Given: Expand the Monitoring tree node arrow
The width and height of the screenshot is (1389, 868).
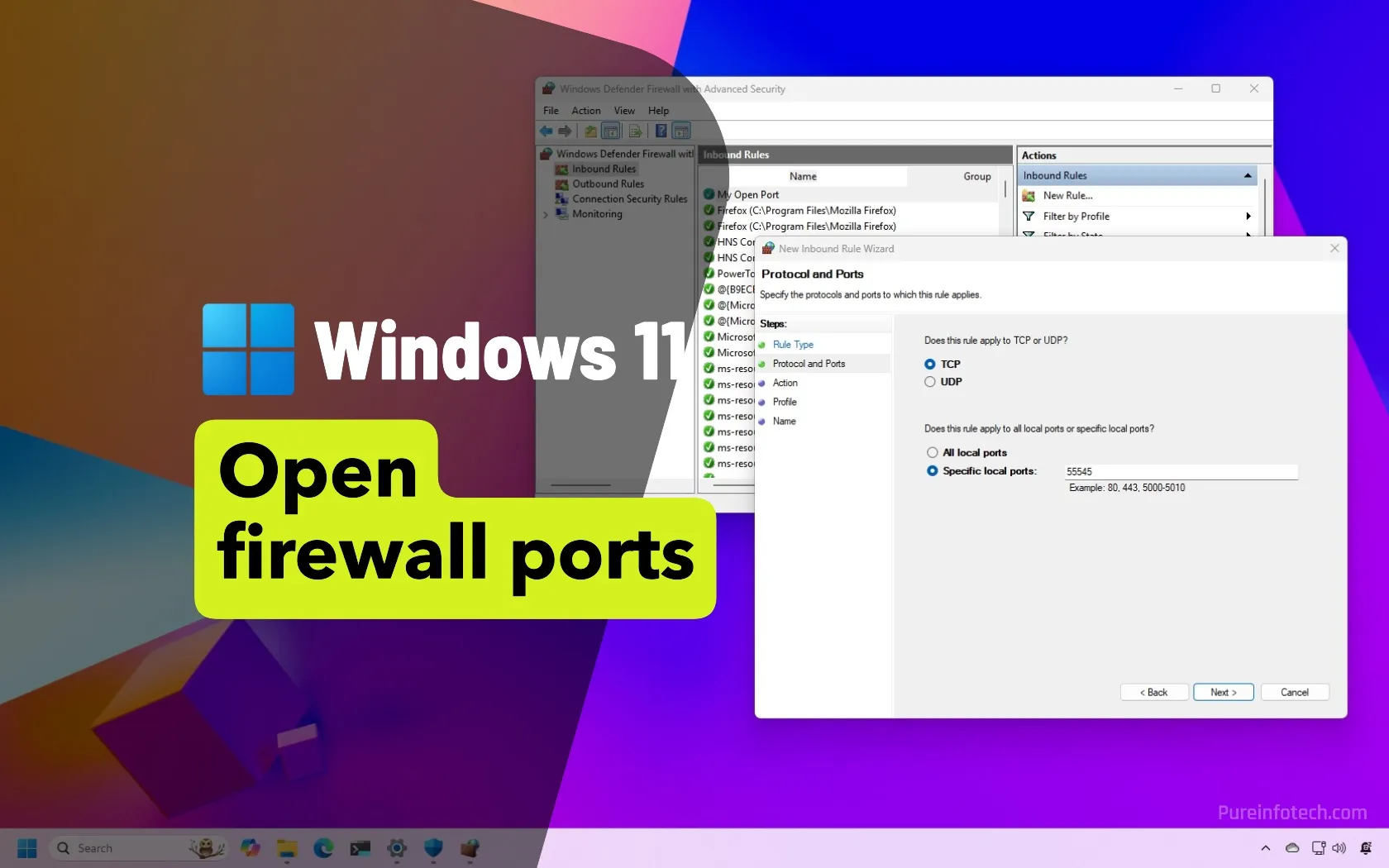Looking at the screenshot, I should (x=546, y=214).
